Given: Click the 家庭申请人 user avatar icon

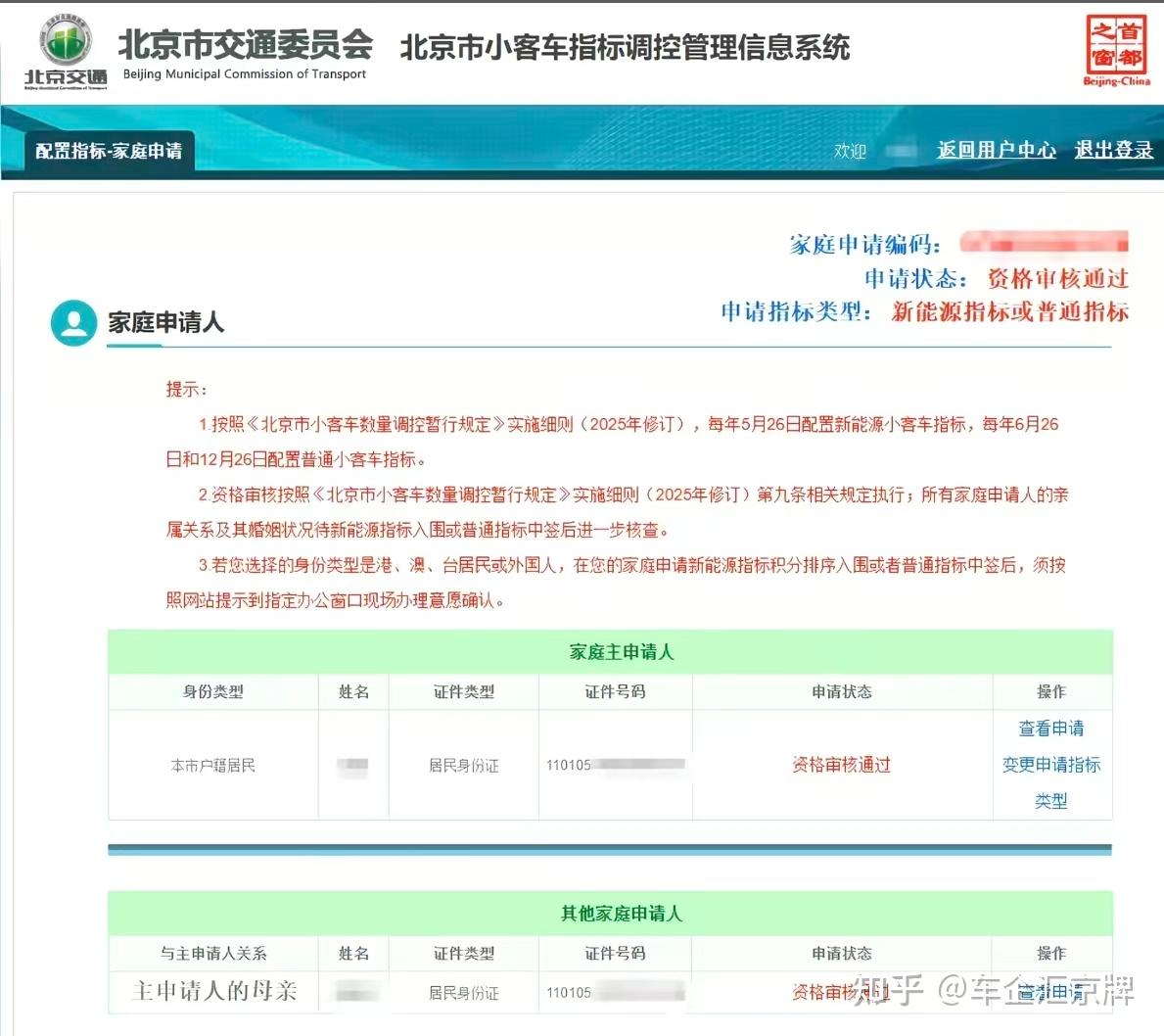Looking at the screenshot, I should pos(73,322).
